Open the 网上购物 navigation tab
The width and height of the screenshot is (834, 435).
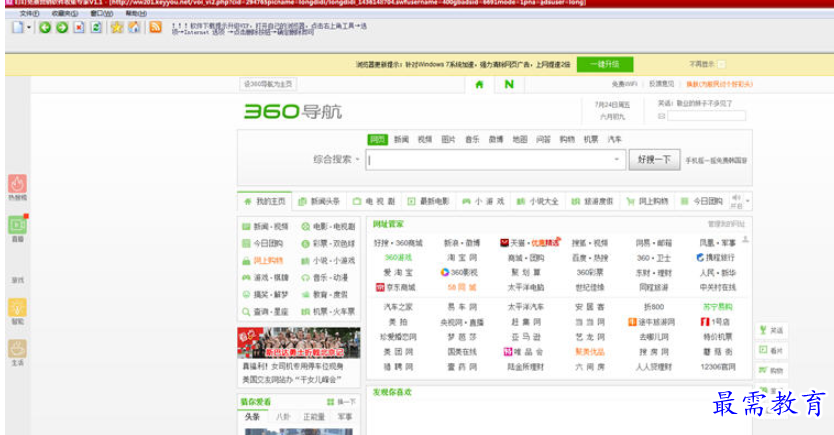(x=647, y=202)
